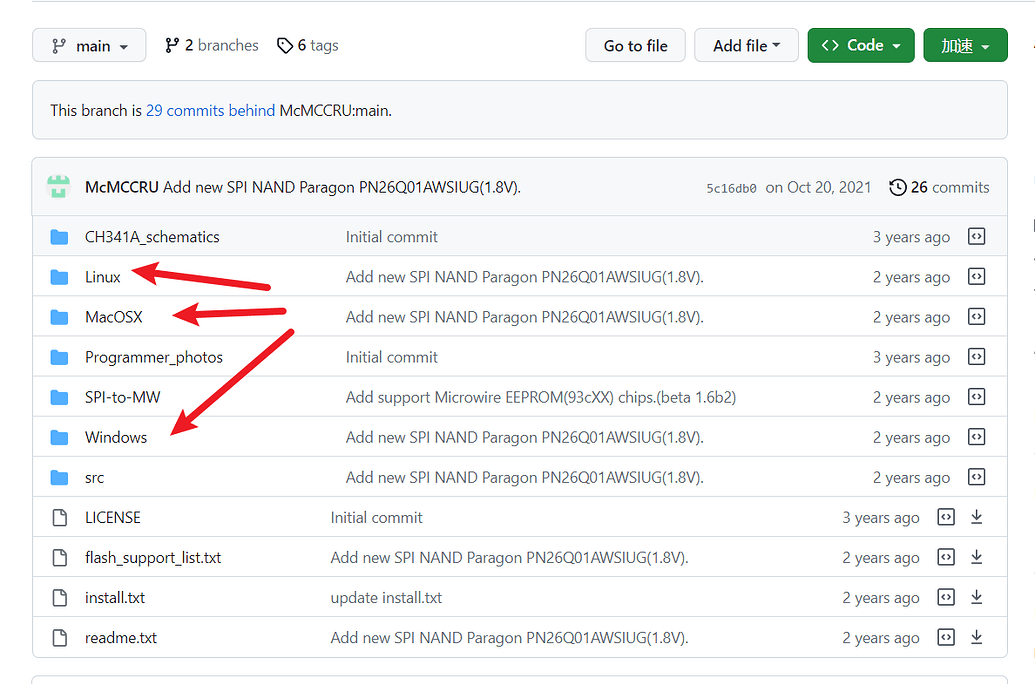
Task: View the 6 tags list
Action: tap(308, 45)
